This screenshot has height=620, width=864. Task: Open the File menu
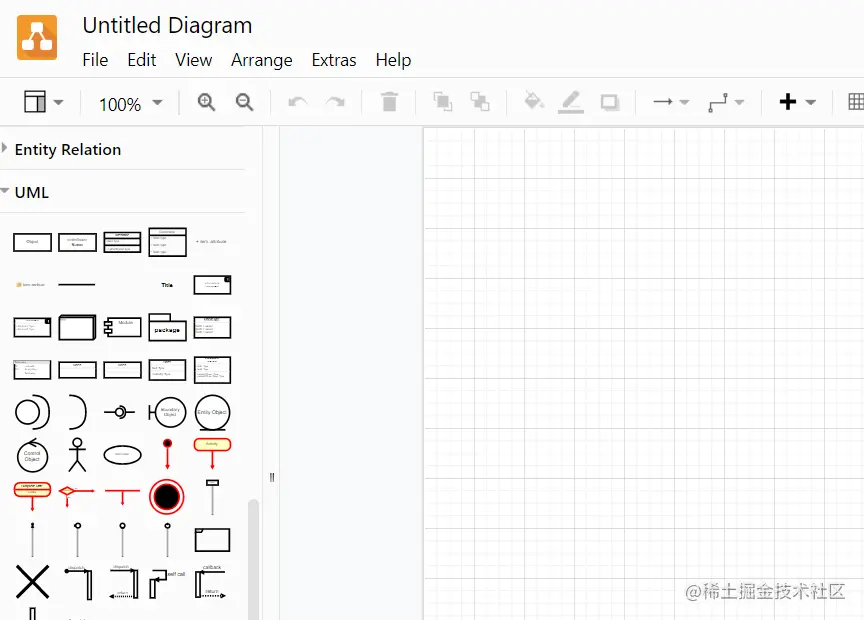[95, 60]
